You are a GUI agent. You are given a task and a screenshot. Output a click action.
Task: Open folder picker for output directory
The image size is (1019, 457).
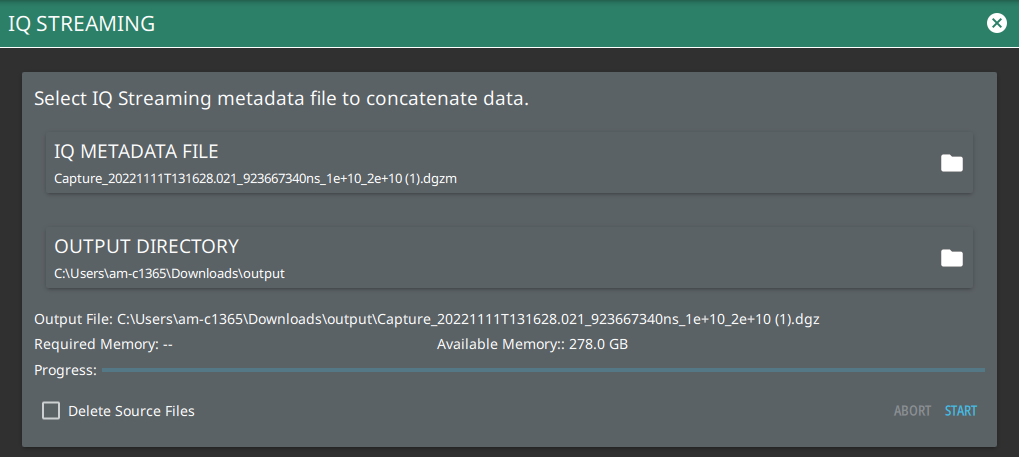[x=951, y=258]
